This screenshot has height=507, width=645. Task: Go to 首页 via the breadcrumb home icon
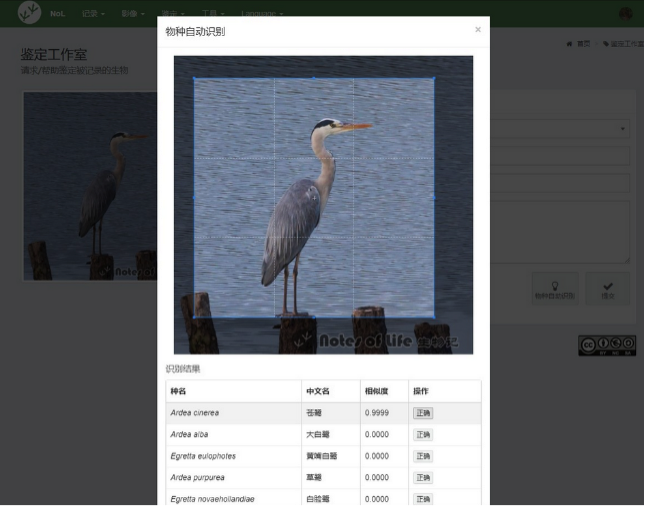coord(578,44)
